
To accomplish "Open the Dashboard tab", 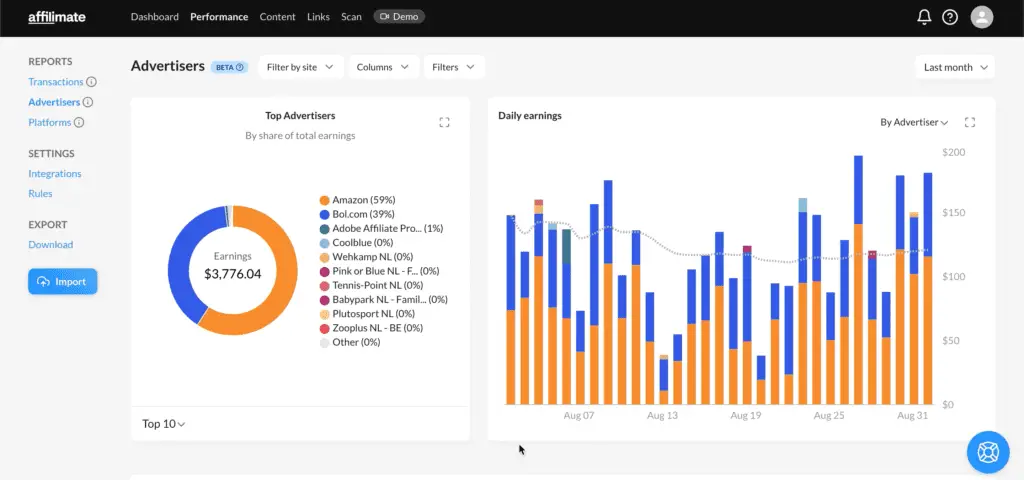I will [155, 17].
